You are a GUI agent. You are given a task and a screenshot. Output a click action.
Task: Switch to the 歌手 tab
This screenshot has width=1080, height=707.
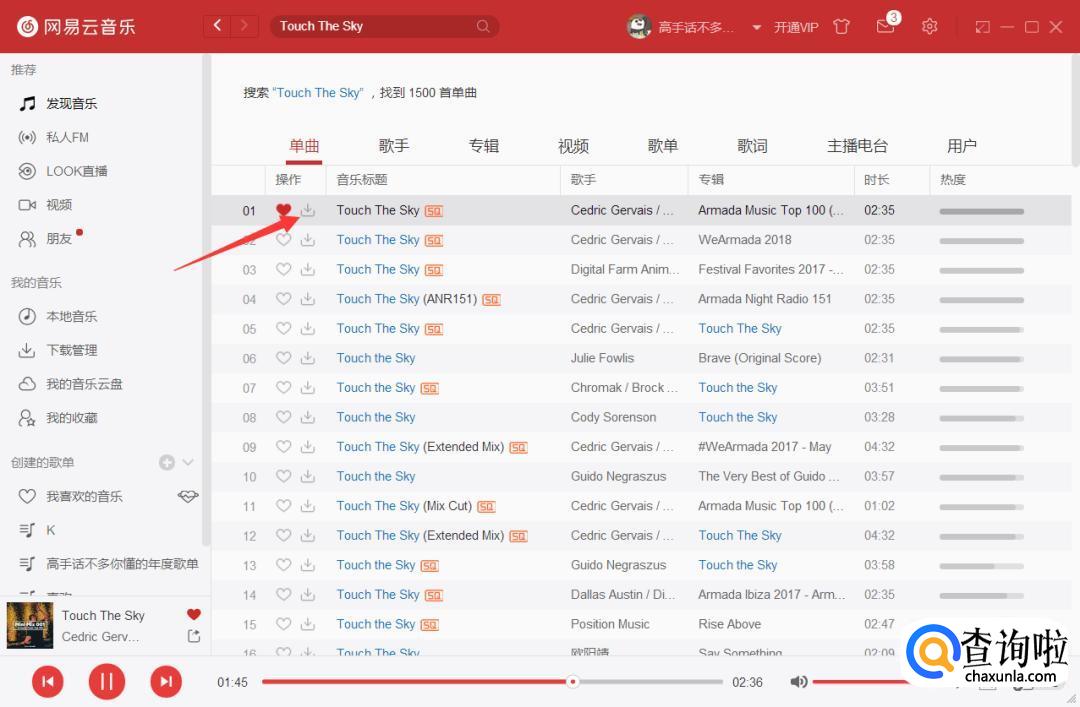tap(394, 146)
